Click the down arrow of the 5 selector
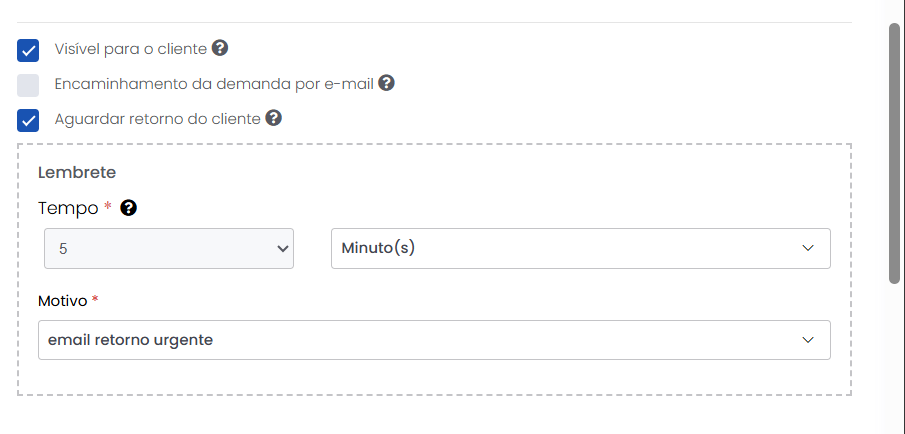 [x=282, y=249]
